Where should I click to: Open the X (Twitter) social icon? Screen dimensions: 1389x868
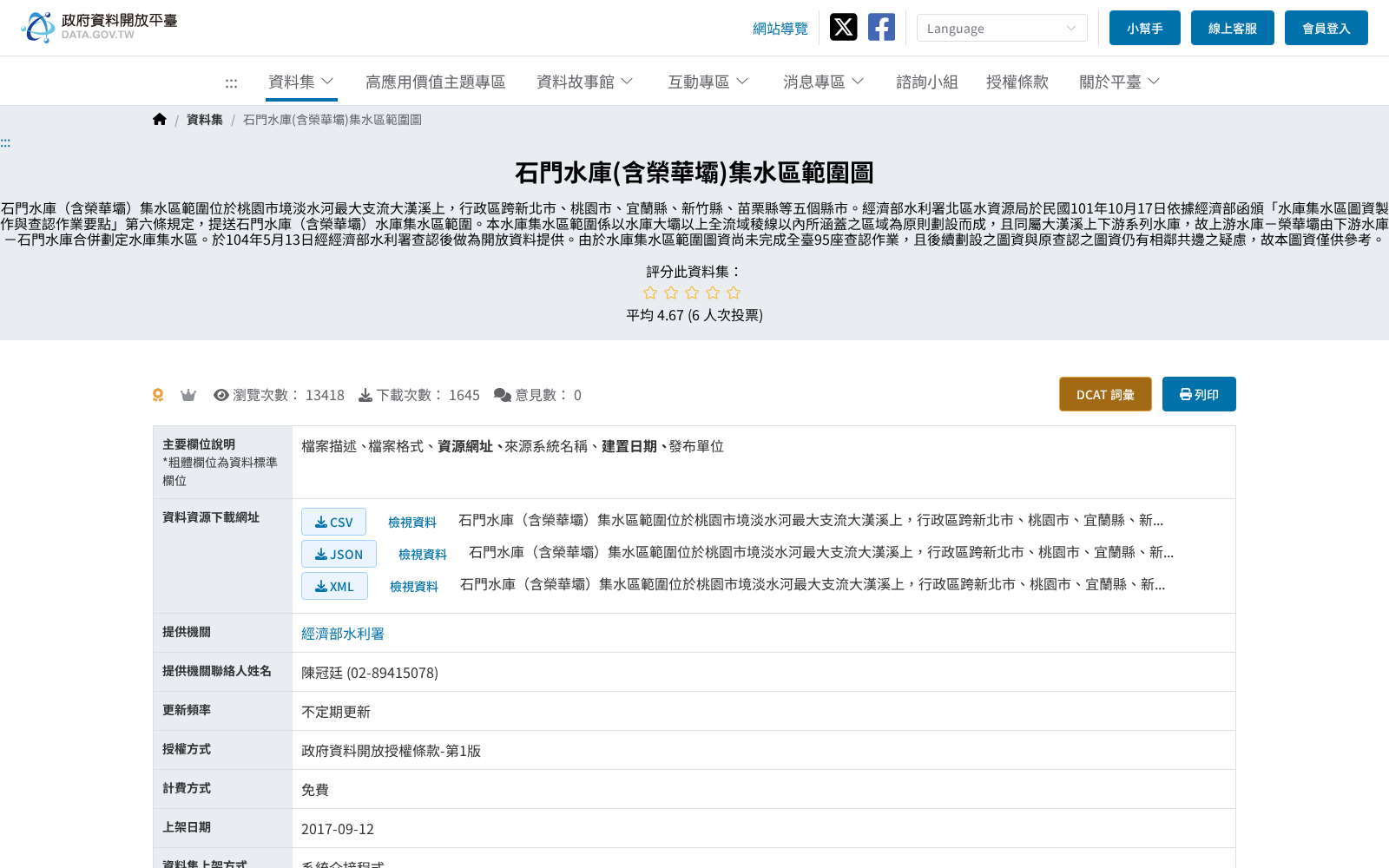[x=843, y=28]
